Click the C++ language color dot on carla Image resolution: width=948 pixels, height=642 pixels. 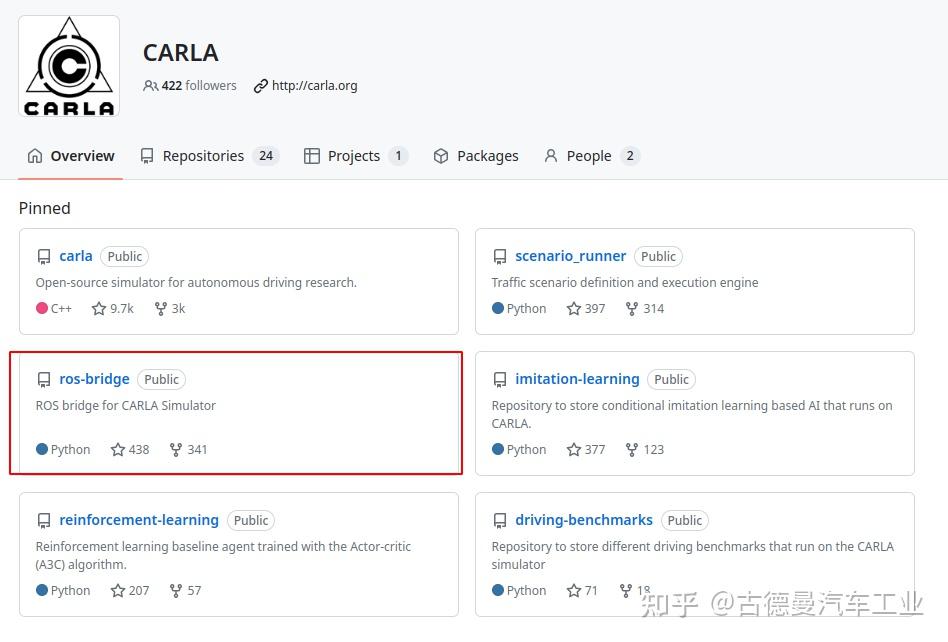pos(40,308)
